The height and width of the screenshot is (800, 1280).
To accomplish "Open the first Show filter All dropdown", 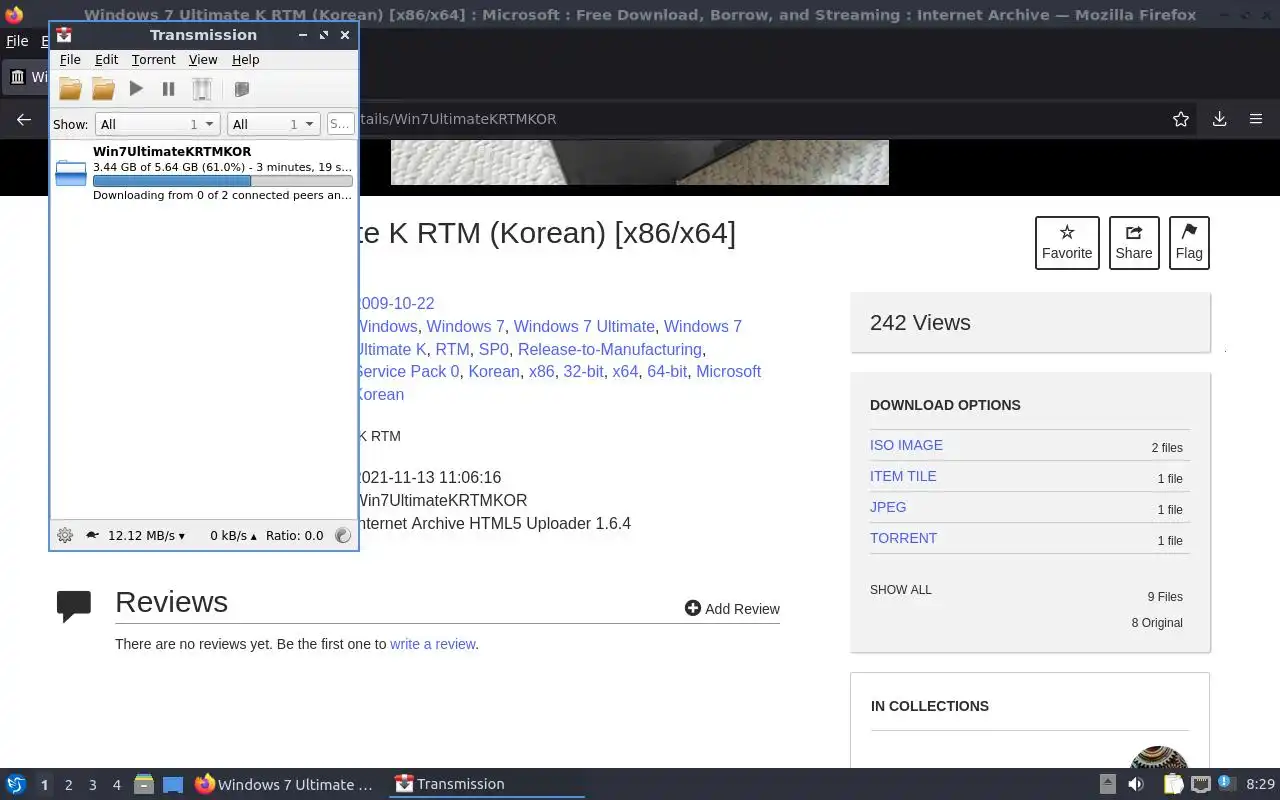I will click(157, 124).
